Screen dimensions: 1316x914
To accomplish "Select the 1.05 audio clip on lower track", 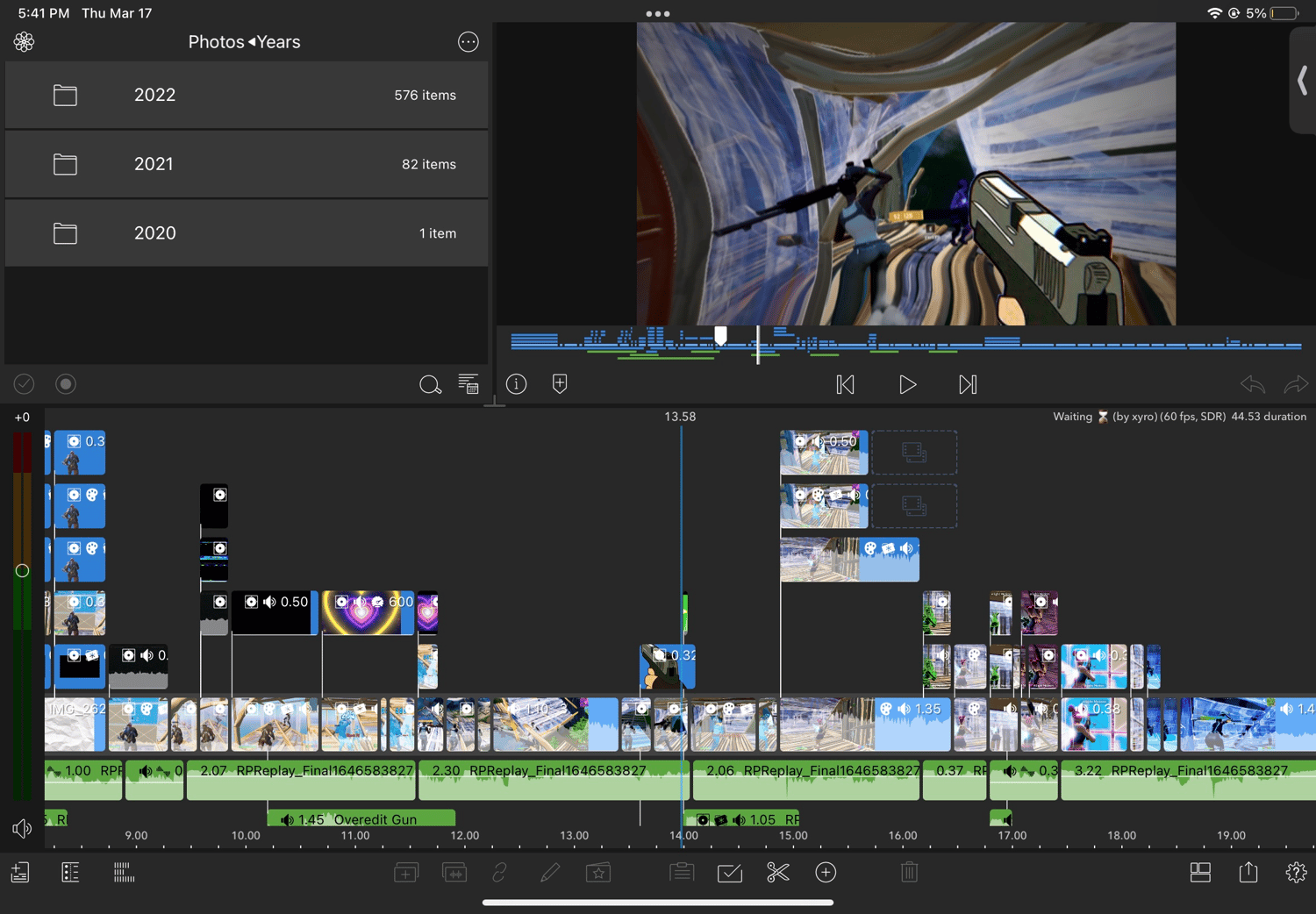I will [742, 819].
